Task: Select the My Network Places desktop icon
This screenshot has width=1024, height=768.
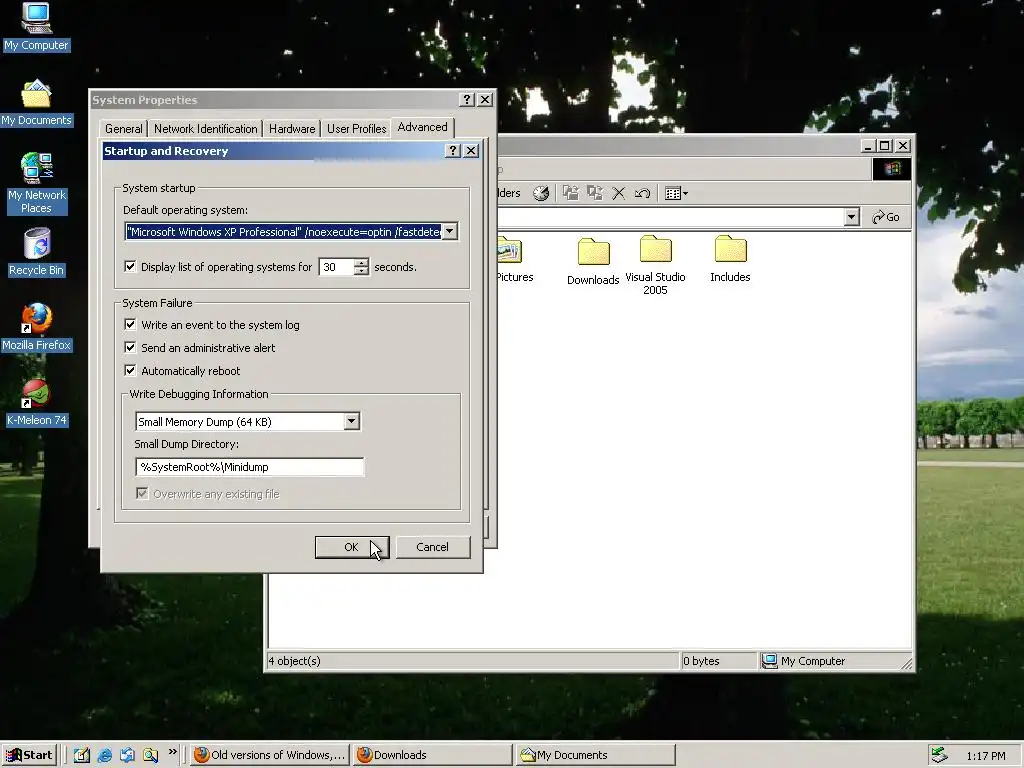Action: coord(36,184)
